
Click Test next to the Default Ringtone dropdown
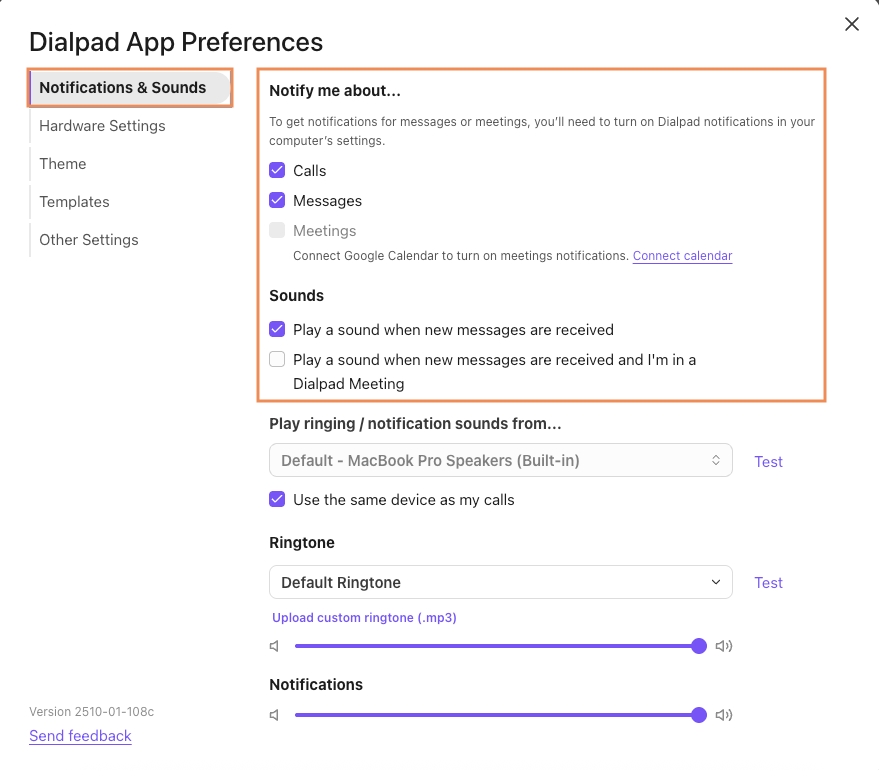pos(768,583)
